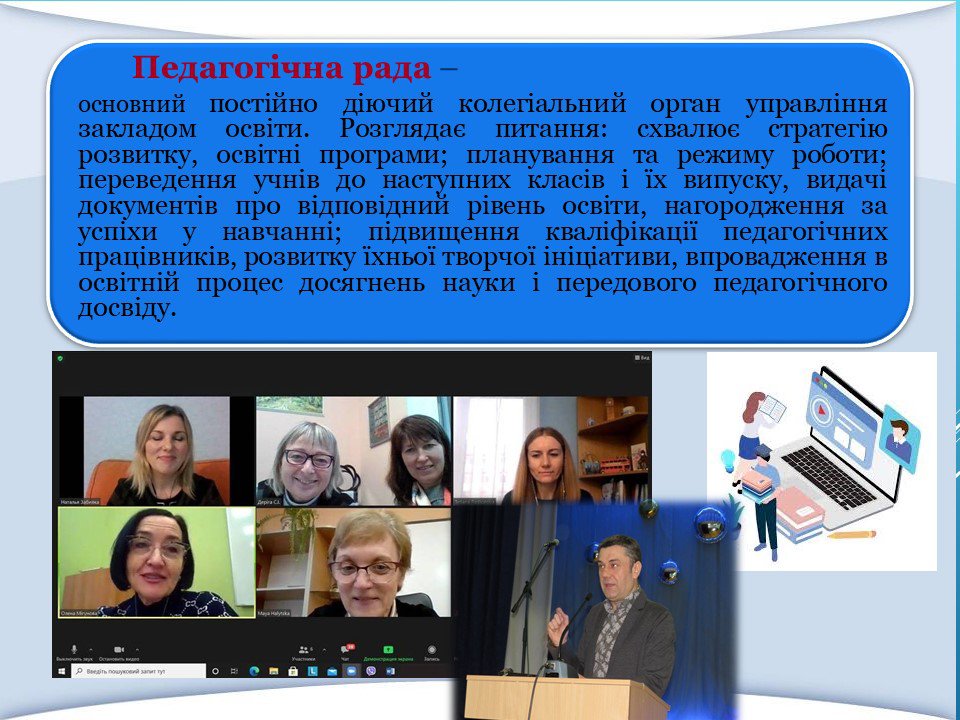Screen dimensions: 960x720
Task: Click the taskbar search box Введіть пошуковий запит
Action: 138,671
